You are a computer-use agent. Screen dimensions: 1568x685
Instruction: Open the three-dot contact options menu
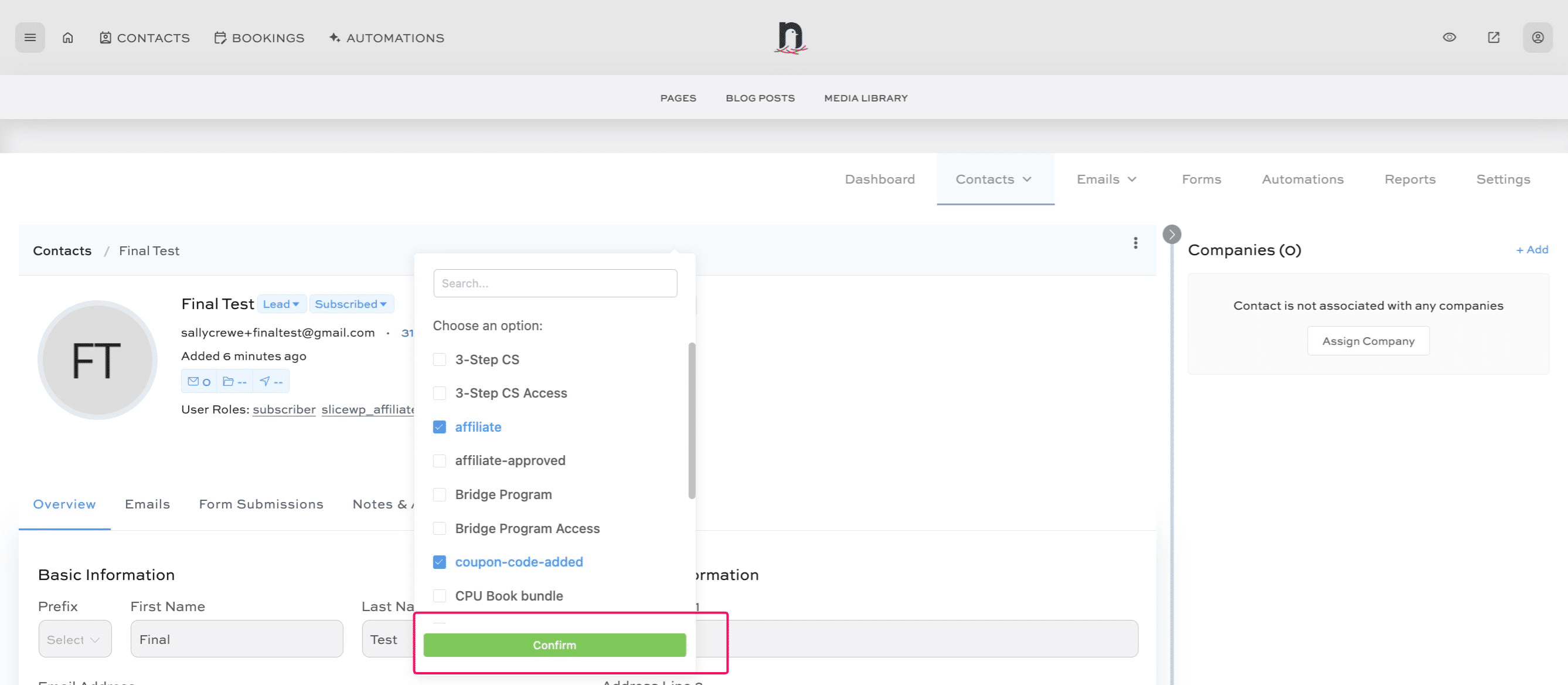click(x=1135, y=243)
